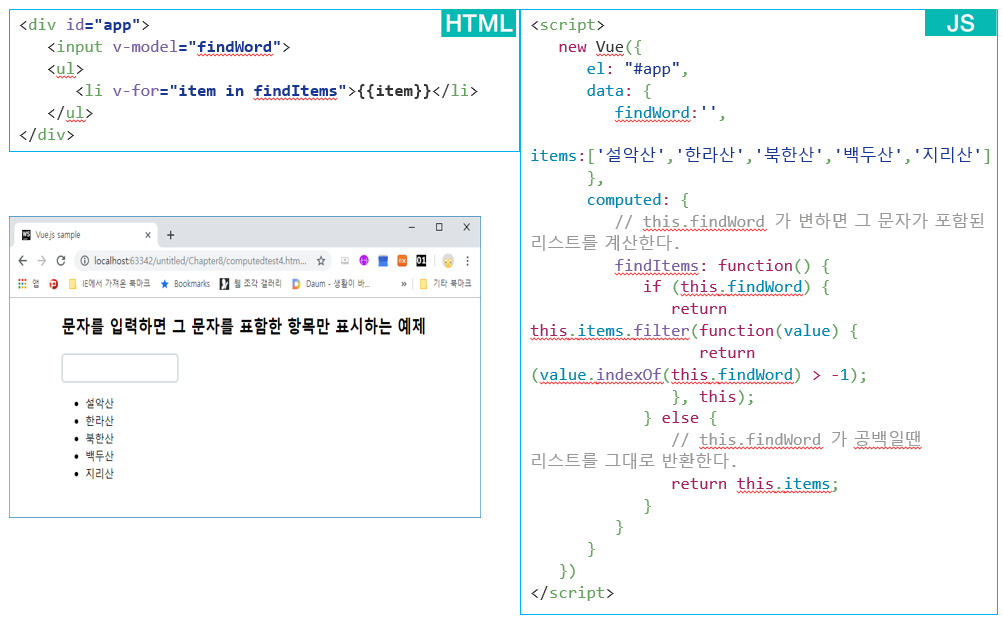Open the 'IE에서 가져온 북마크' bookmark folder
Viewport: 1003px width, 619px height.
(109, 284)
